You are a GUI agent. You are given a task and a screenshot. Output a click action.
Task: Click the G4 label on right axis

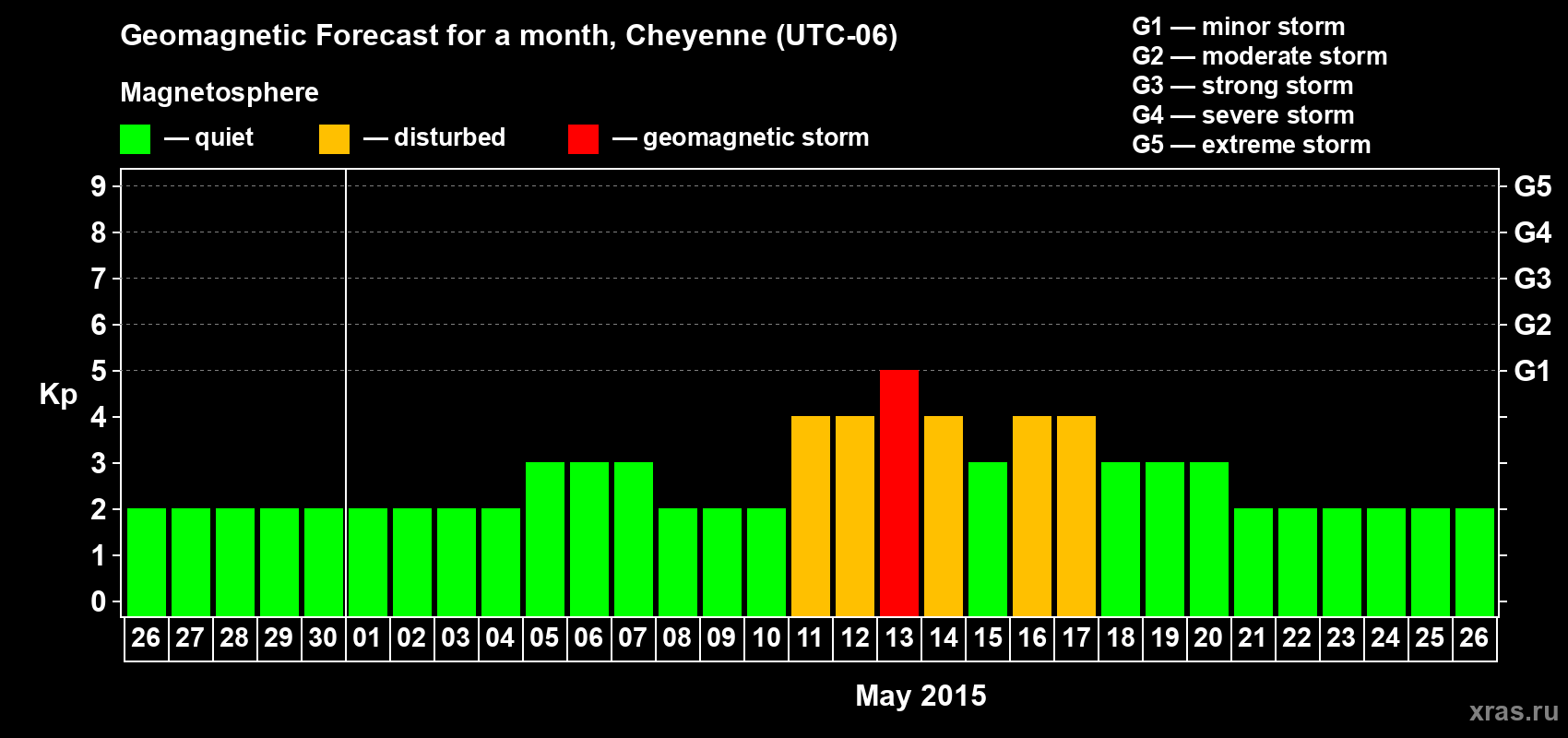pyautogui.click(x=1532, y=232)
